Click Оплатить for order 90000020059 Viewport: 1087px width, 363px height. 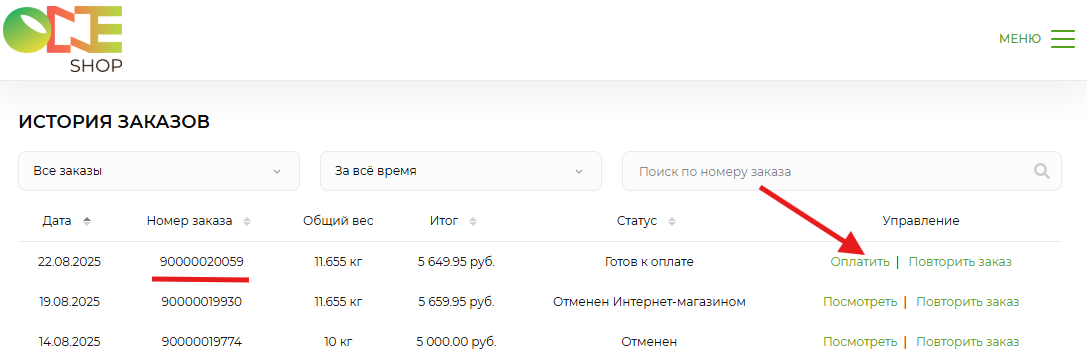coord(860,262)
